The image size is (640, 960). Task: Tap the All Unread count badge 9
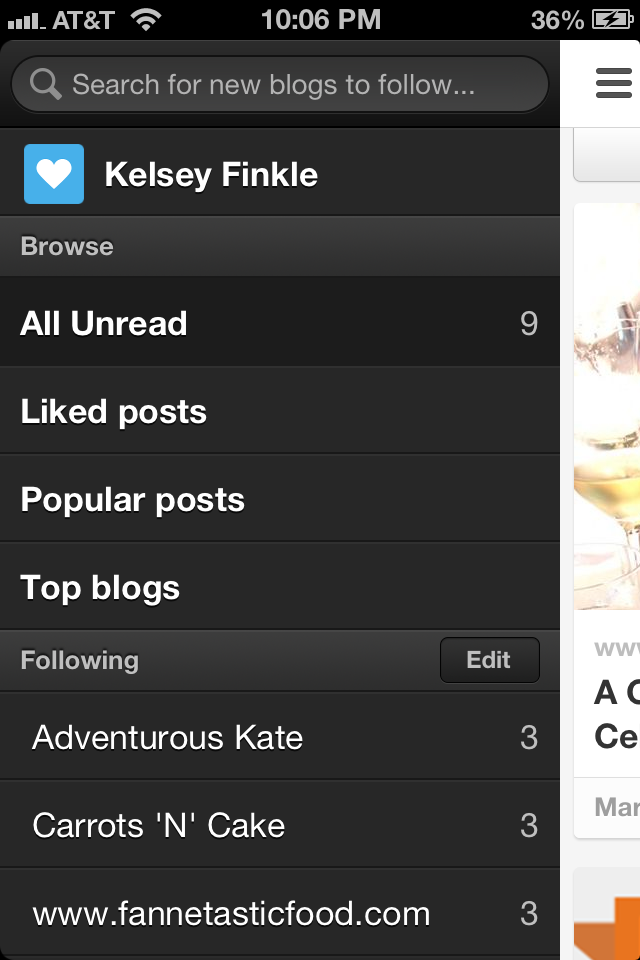(529, 323)
